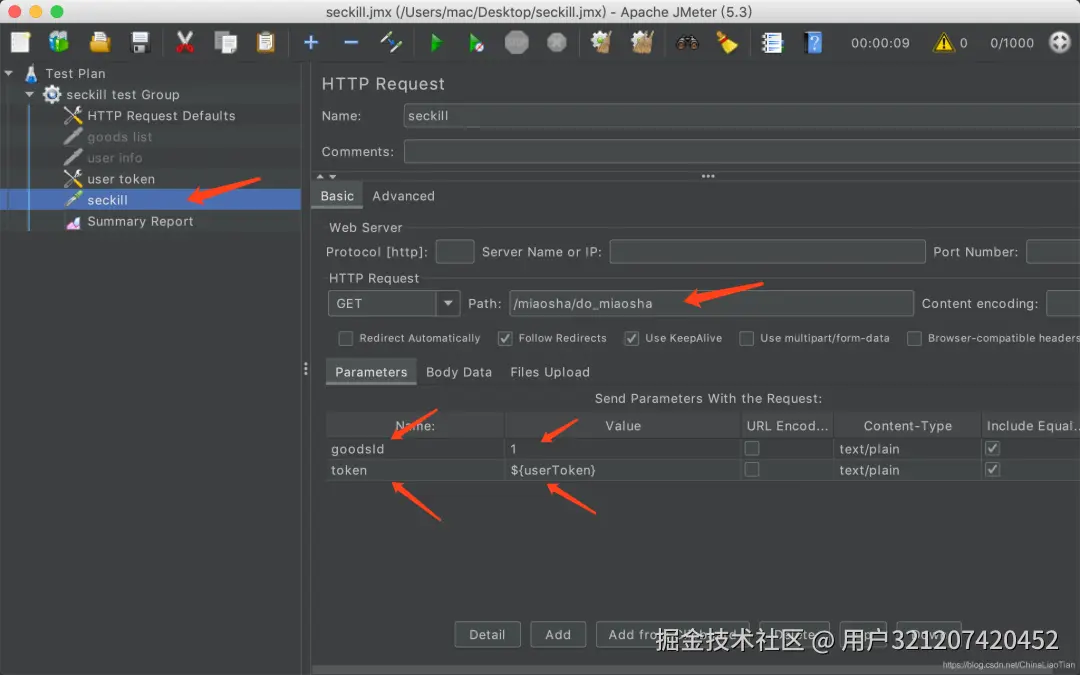Select disabled user info sampler
This screenshot has height=675, width=1080.
[x=114, y=158]
